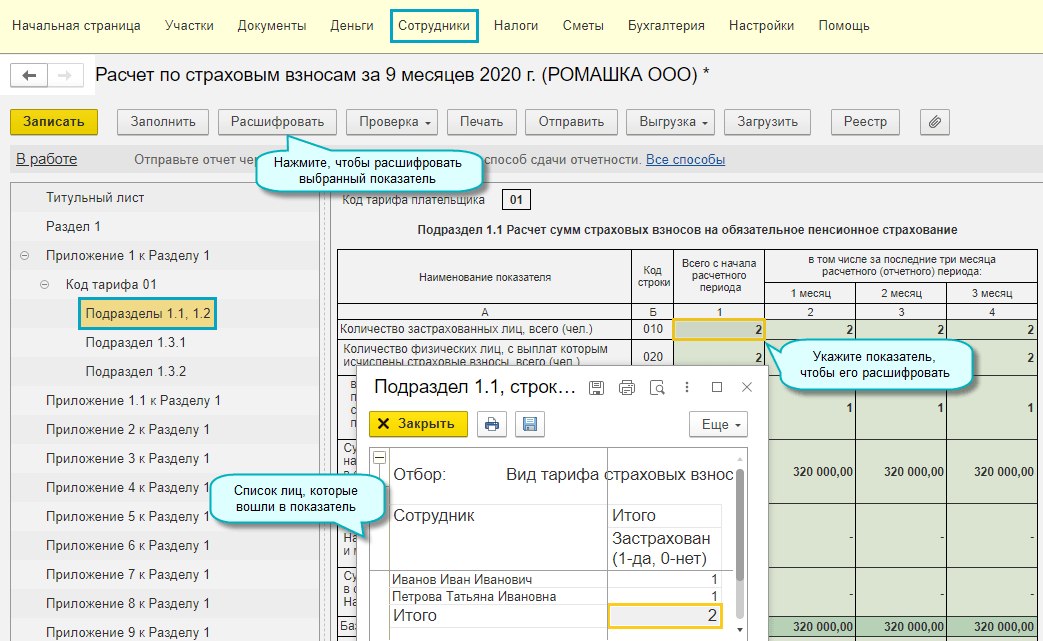The image size is (1043, 641).
Task: Select Подраздел 1.3.2 in the tree
Action: [136, 372]
